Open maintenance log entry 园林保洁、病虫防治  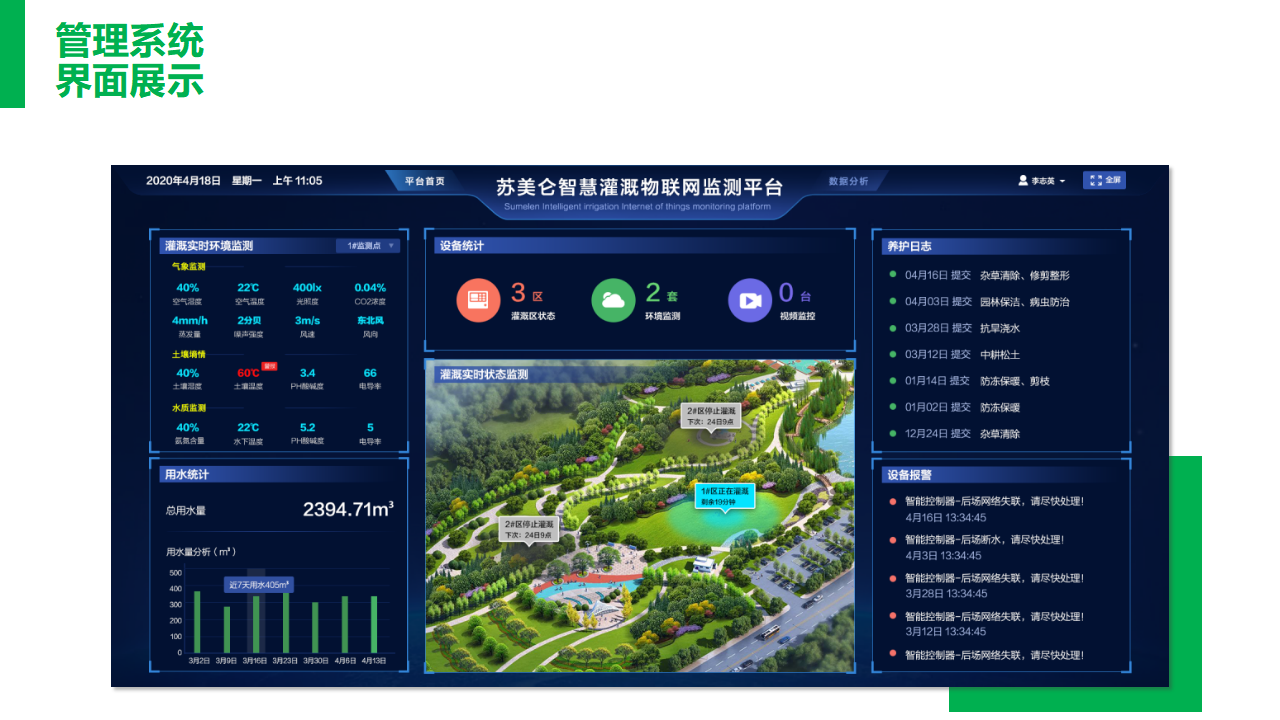pyautogui.click(x=1025, y=301)
